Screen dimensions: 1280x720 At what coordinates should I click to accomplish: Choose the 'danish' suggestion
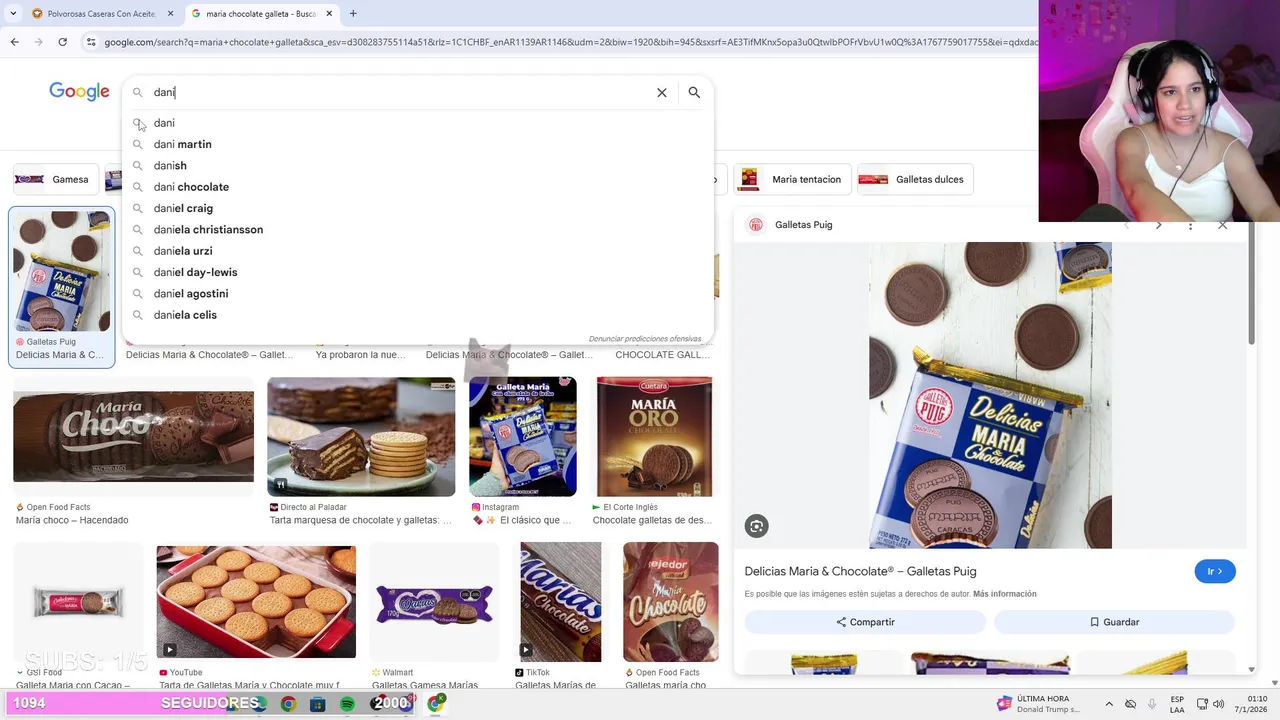point(418,165)
